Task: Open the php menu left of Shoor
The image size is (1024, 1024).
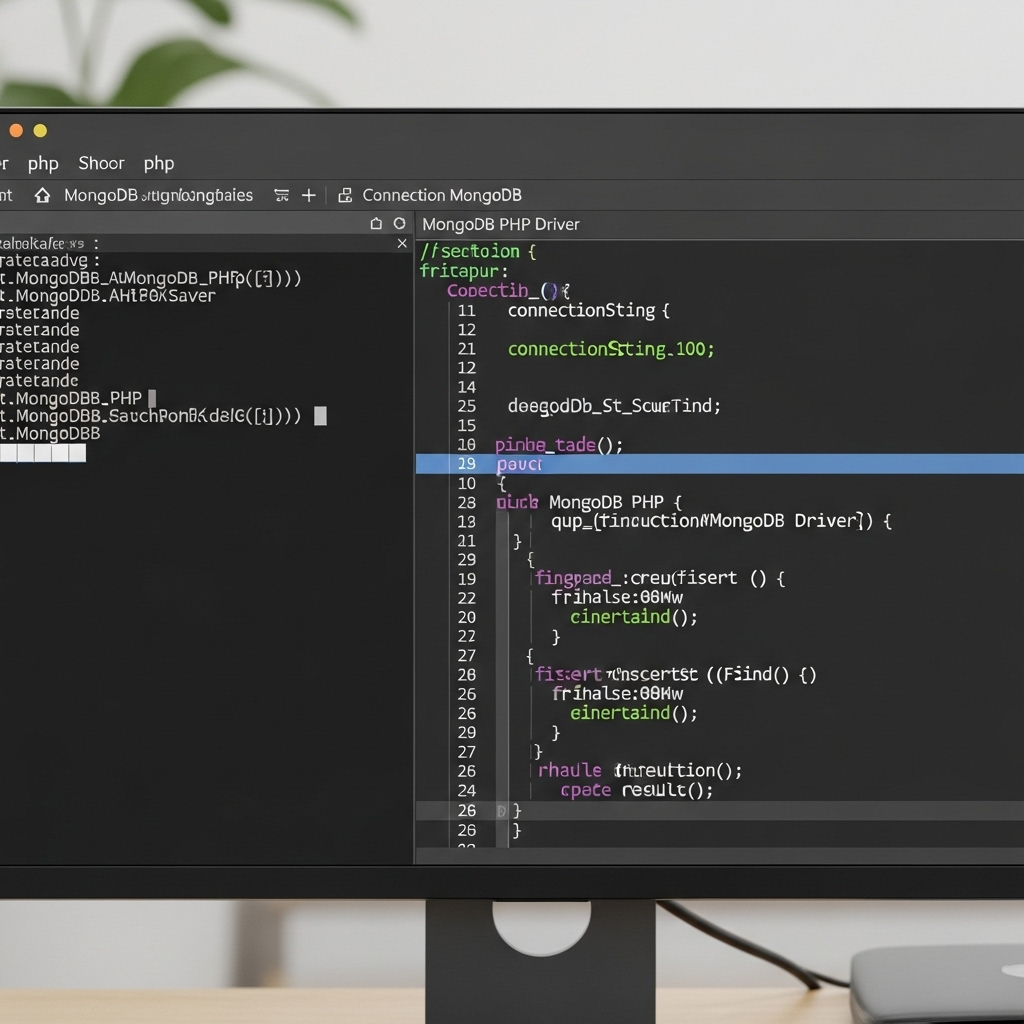Action: (43, 163)
